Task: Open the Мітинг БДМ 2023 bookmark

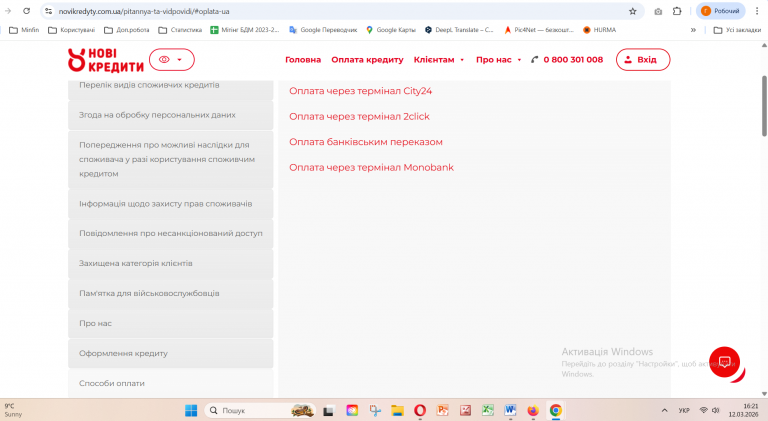Action: (244, 30)
